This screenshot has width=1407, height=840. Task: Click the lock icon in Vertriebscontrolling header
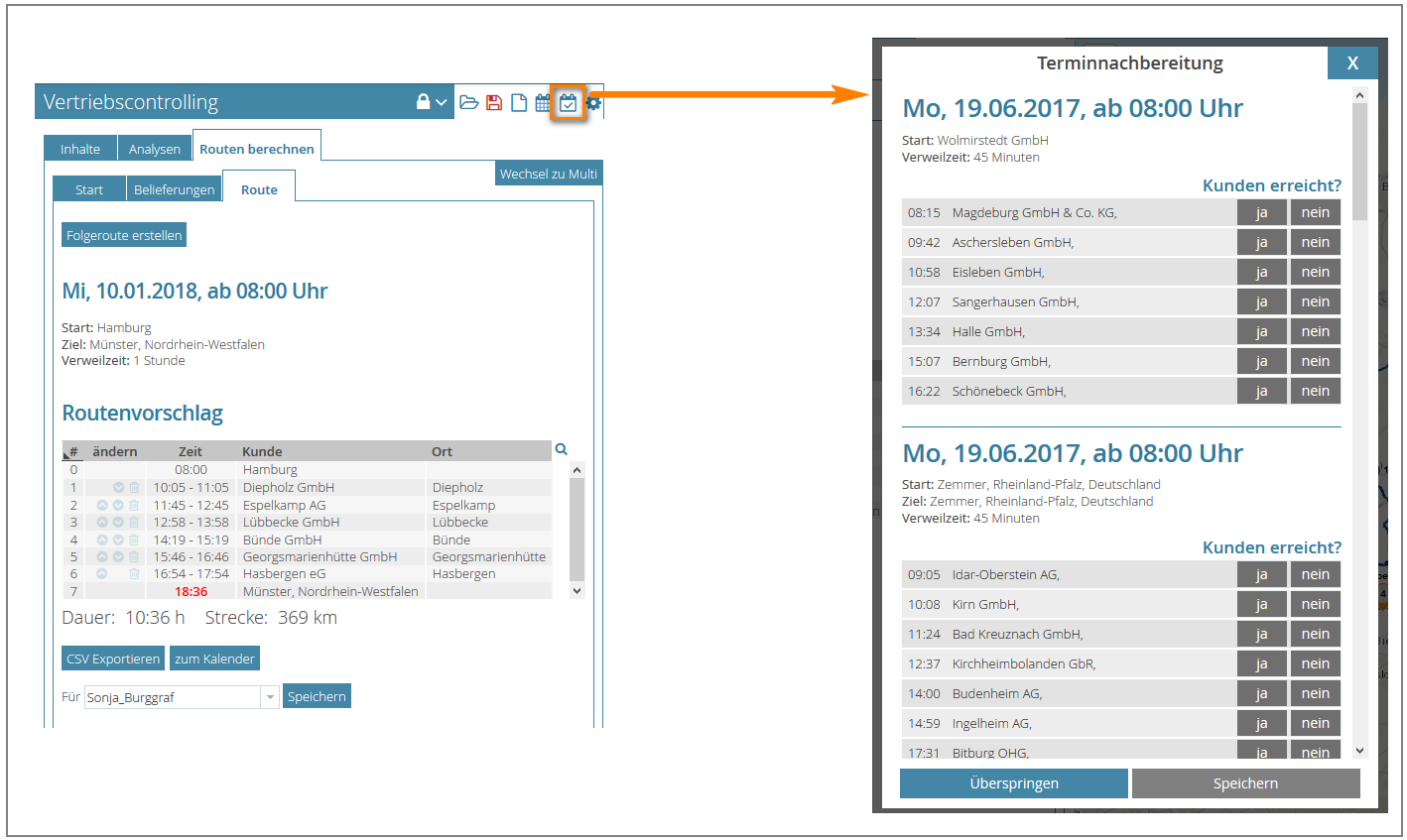pos(424,102)
